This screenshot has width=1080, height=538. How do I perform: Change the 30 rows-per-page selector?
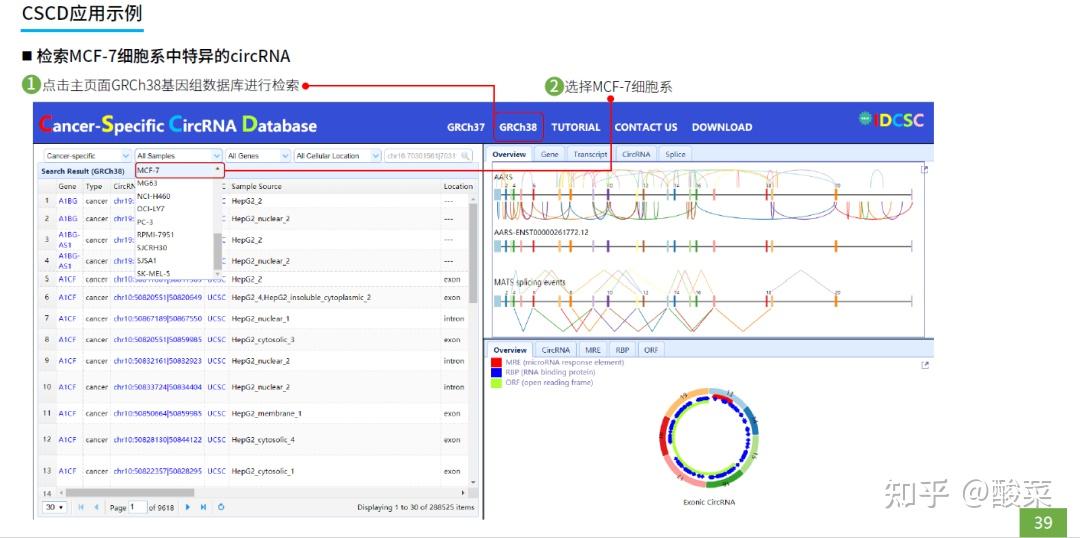(x=55, y=507)
